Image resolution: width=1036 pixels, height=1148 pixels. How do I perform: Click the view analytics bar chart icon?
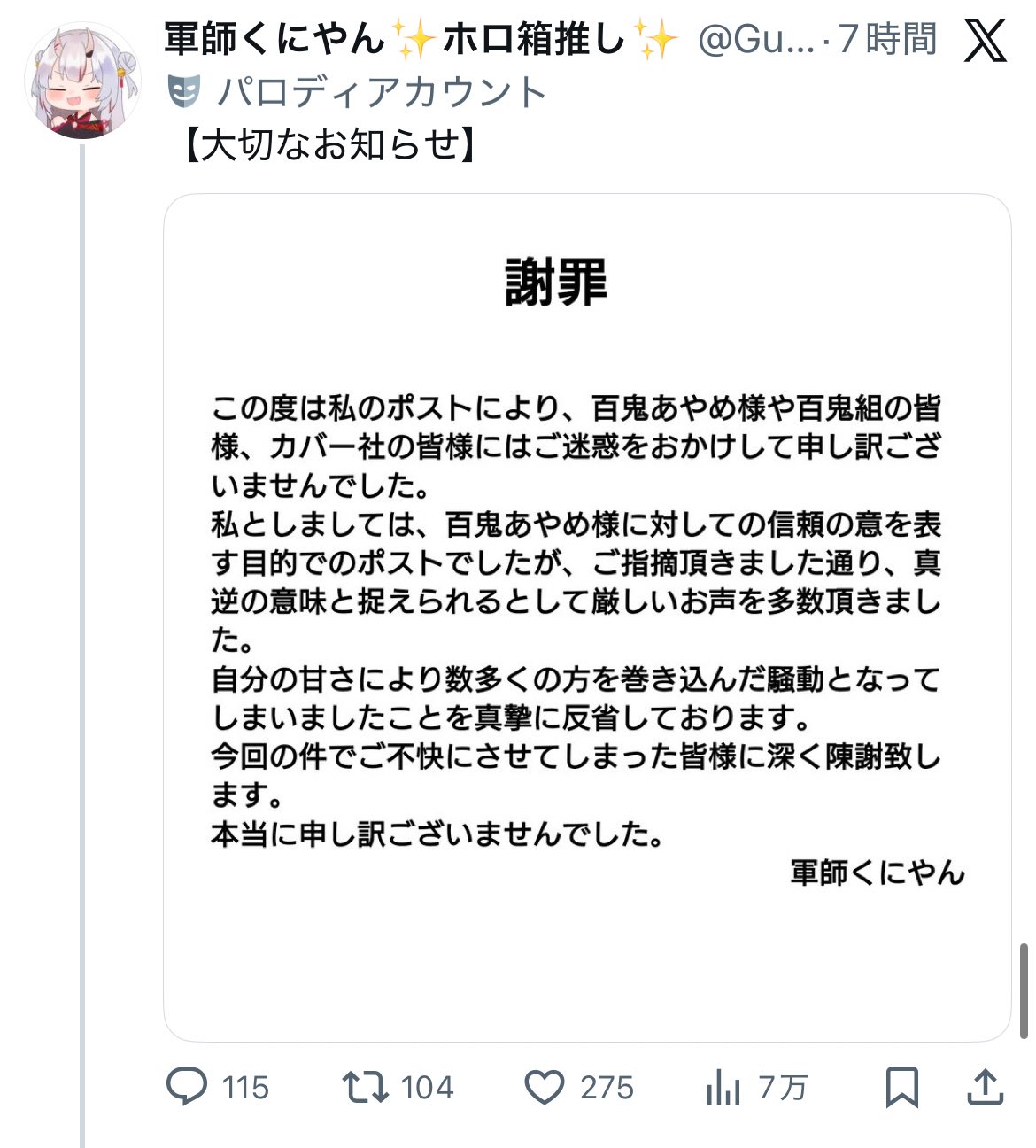[723, 1088]
